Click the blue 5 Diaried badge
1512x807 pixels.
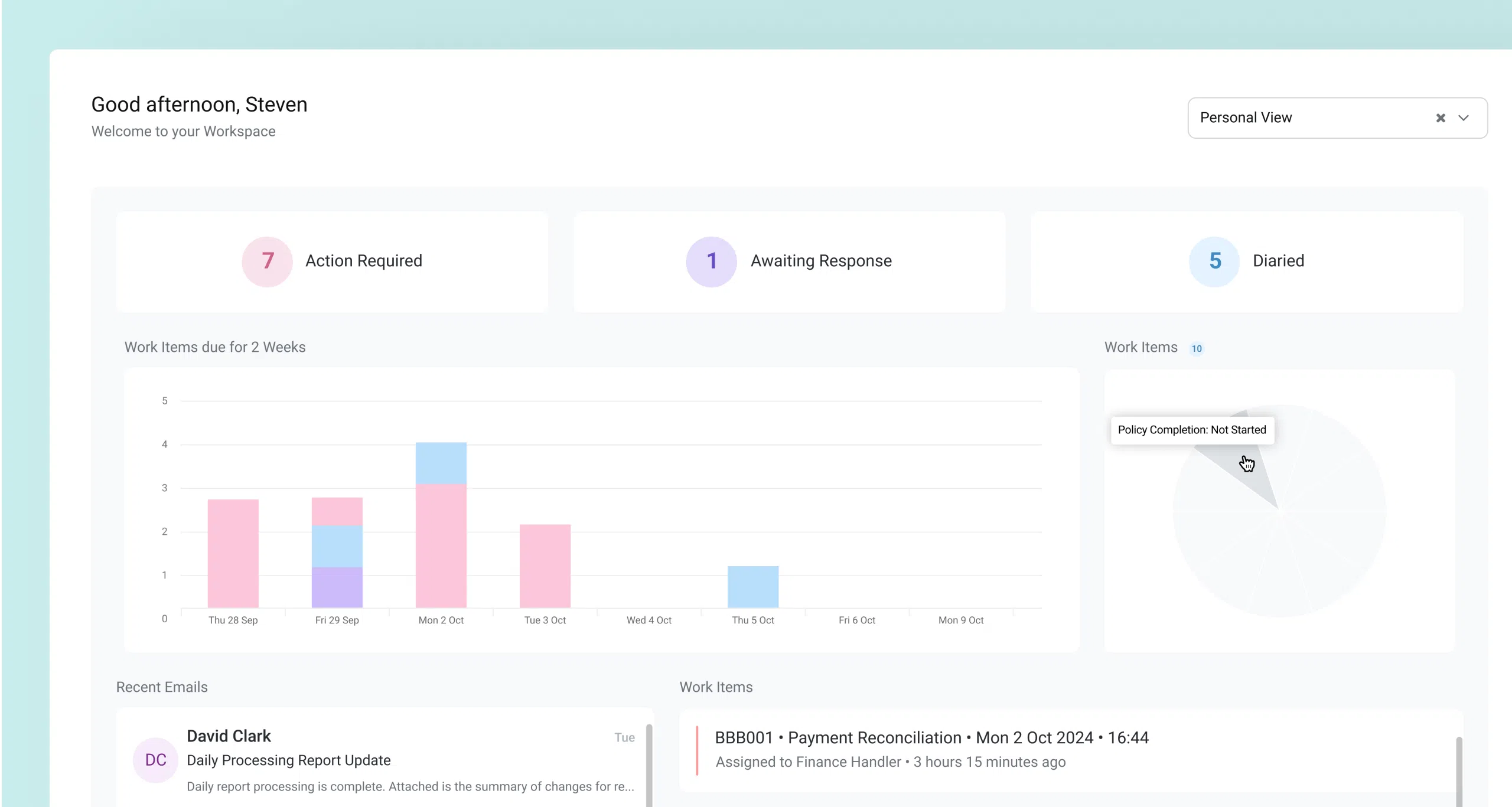[1214, 262]
